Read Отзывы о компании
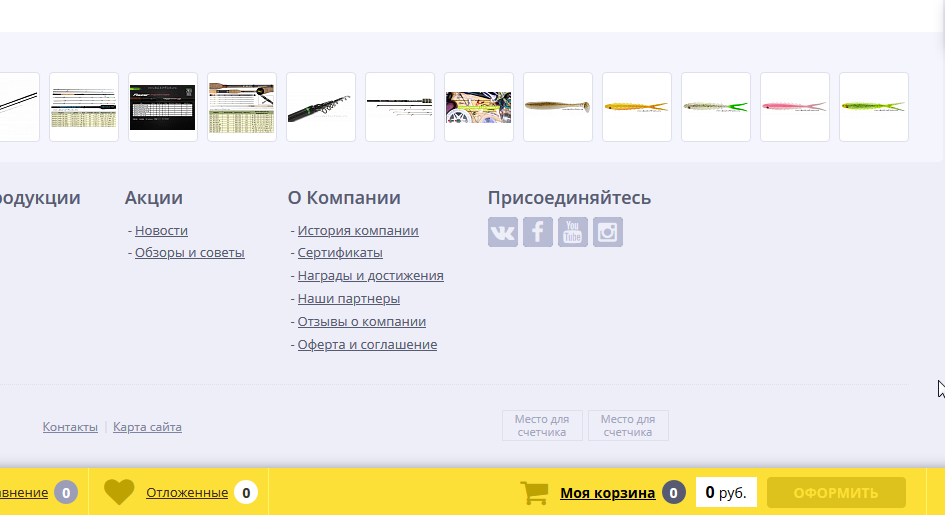The width and height of the screenshot is (945, 515). [x=362, y=322]
